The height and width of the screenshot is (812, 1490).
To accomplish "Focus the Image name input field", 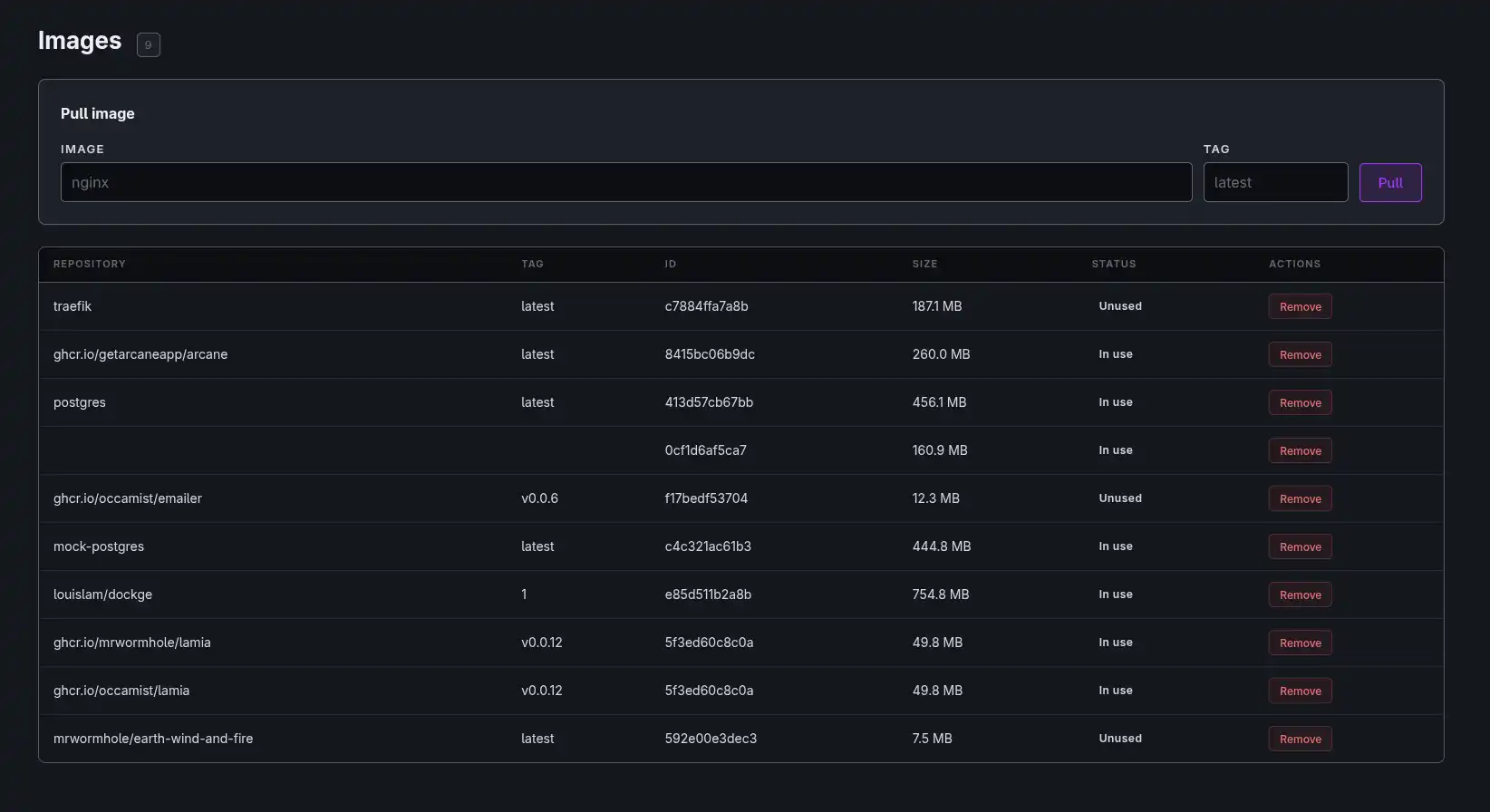I will tap(626, 182).
